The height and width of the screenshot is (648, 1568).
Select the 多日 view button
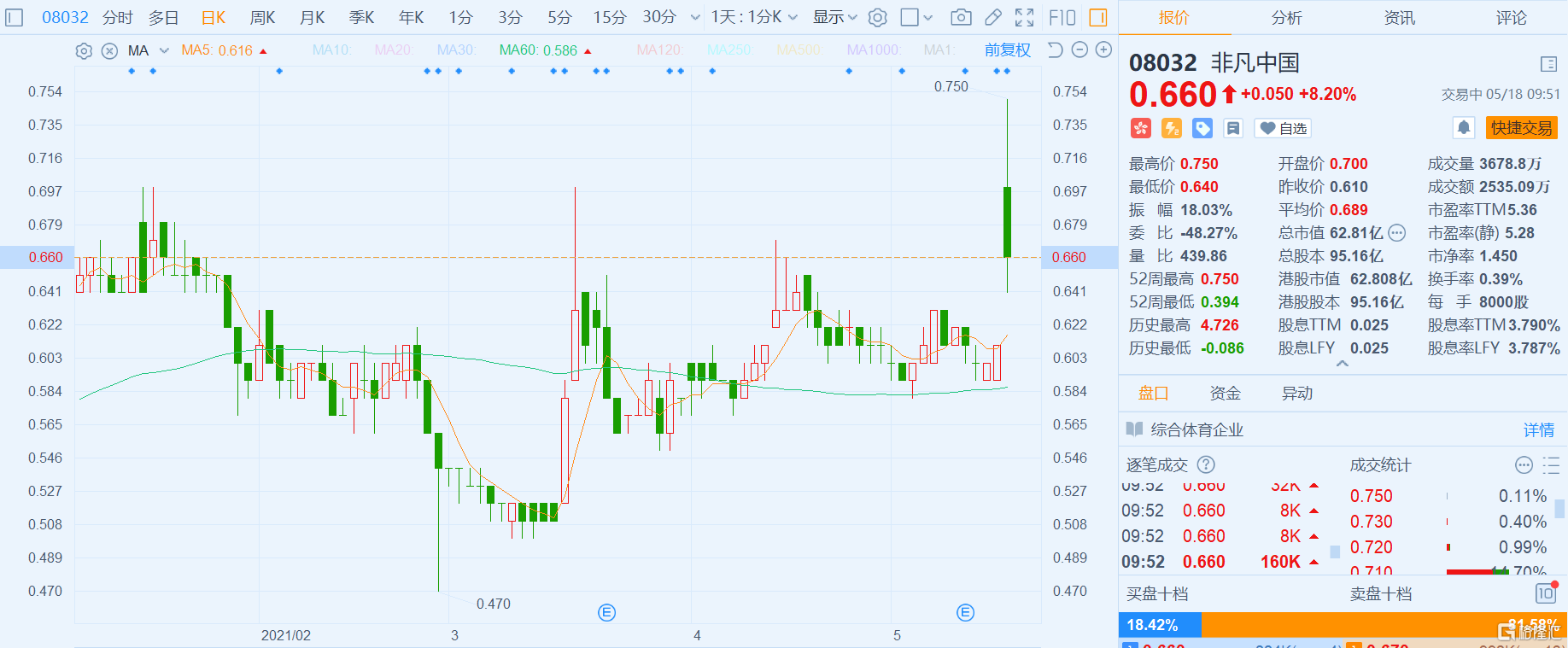pyautogui.click(x=164, y=17)
